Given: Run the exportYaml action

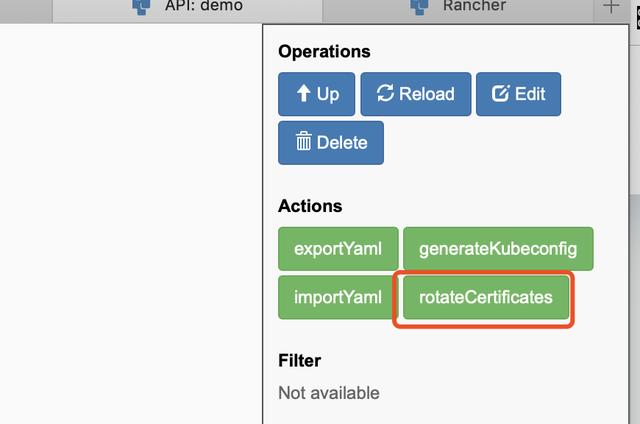Looking at the screenshot, I should [337, 248].
